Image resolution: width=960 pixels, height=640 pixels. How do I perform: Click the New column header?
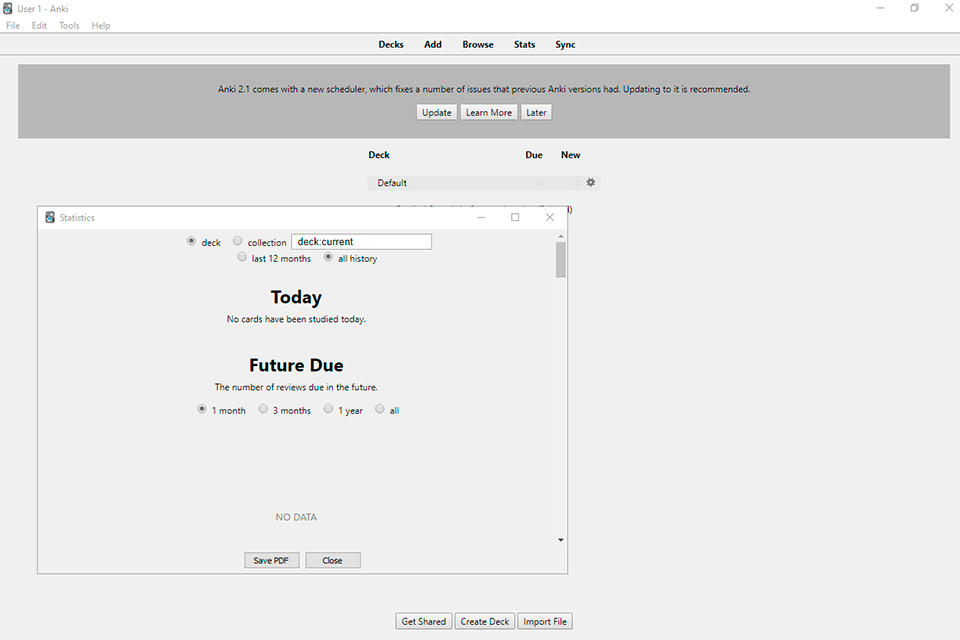pos(571,155)
